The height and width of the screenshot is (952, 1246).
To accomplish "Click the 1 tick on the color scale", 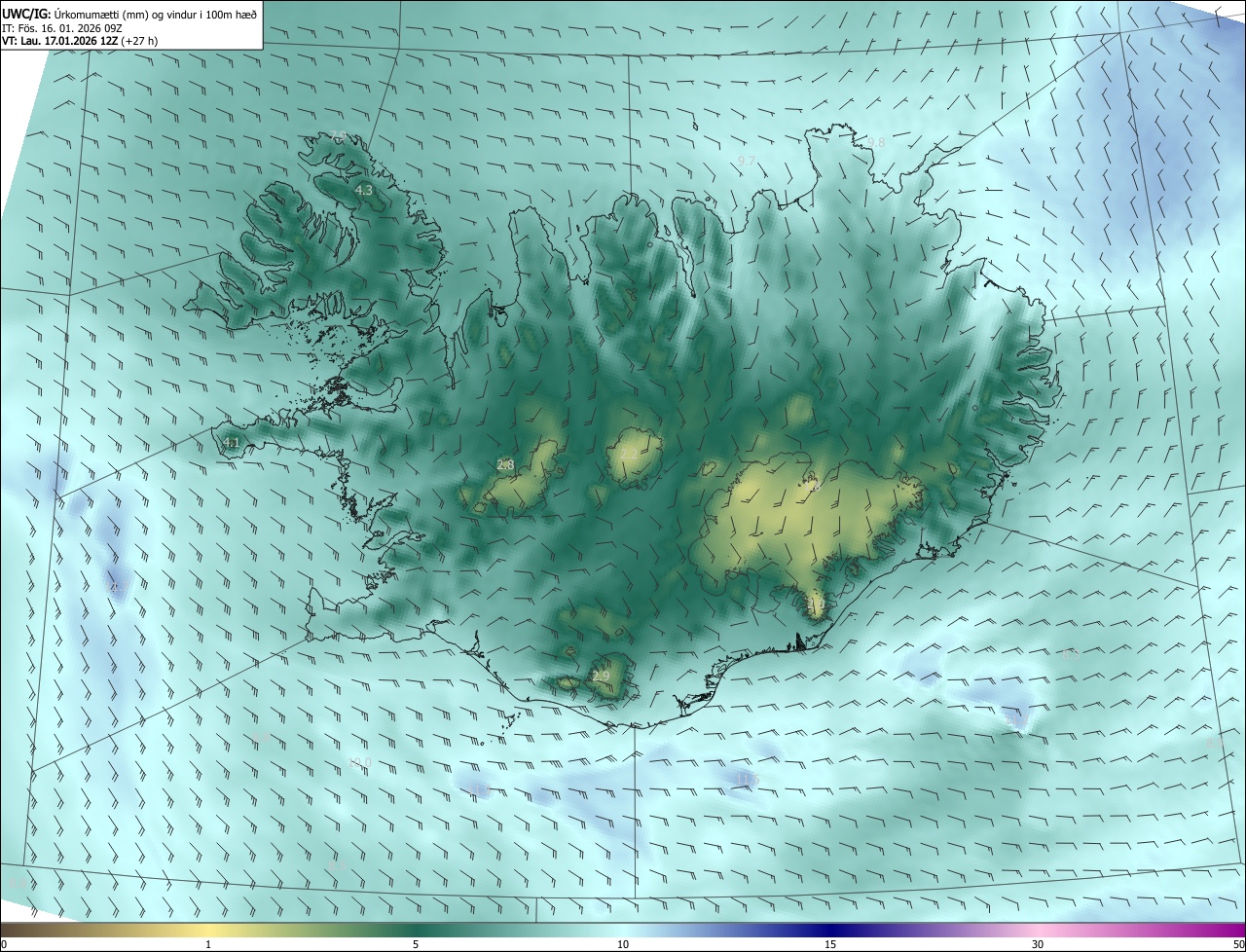I will 208,944.
